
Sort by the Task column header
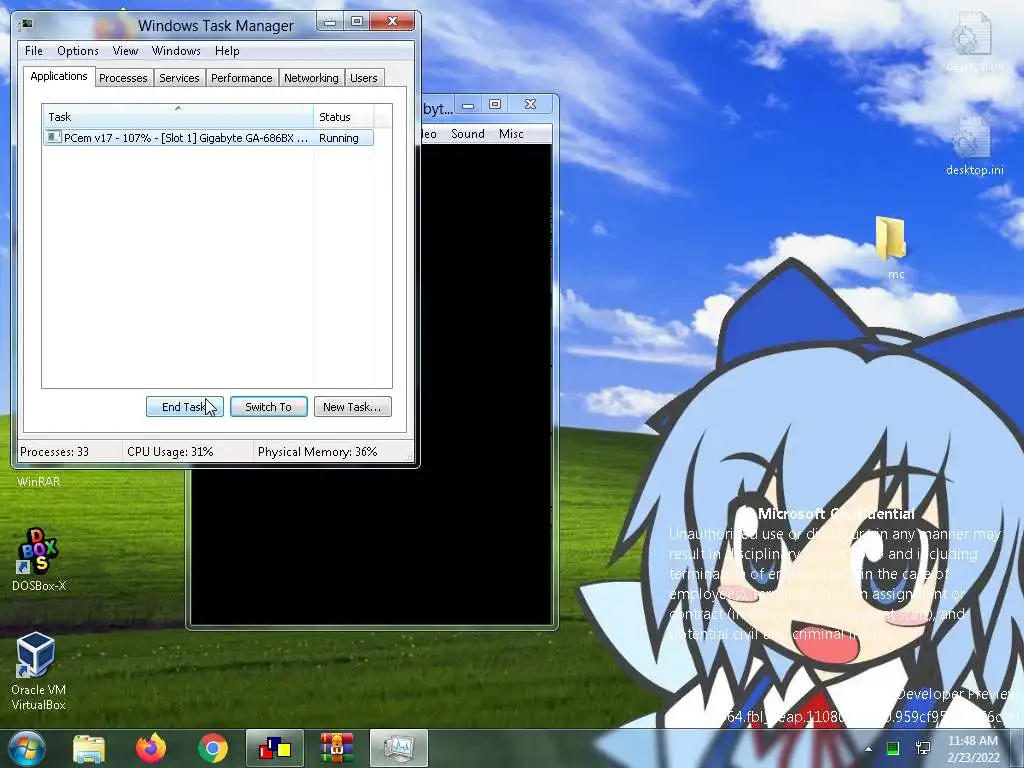tap(178, 117)
